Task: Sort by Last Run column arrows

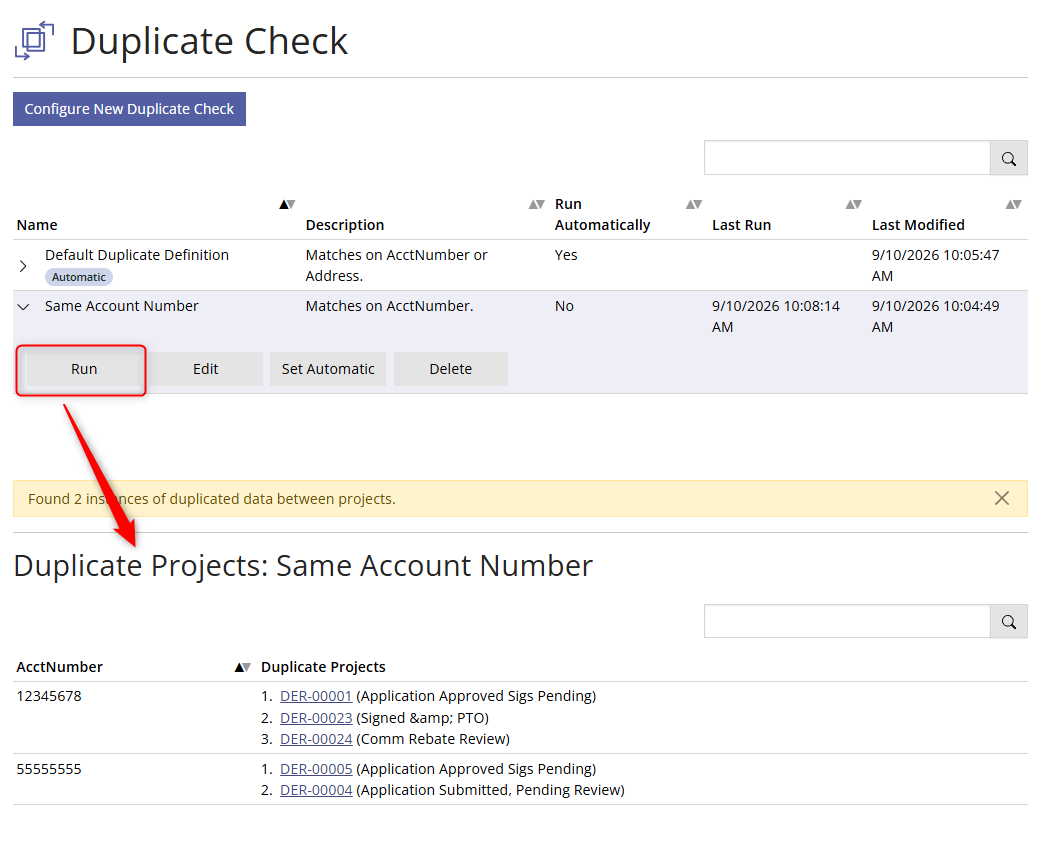Action: click(854, 204)
